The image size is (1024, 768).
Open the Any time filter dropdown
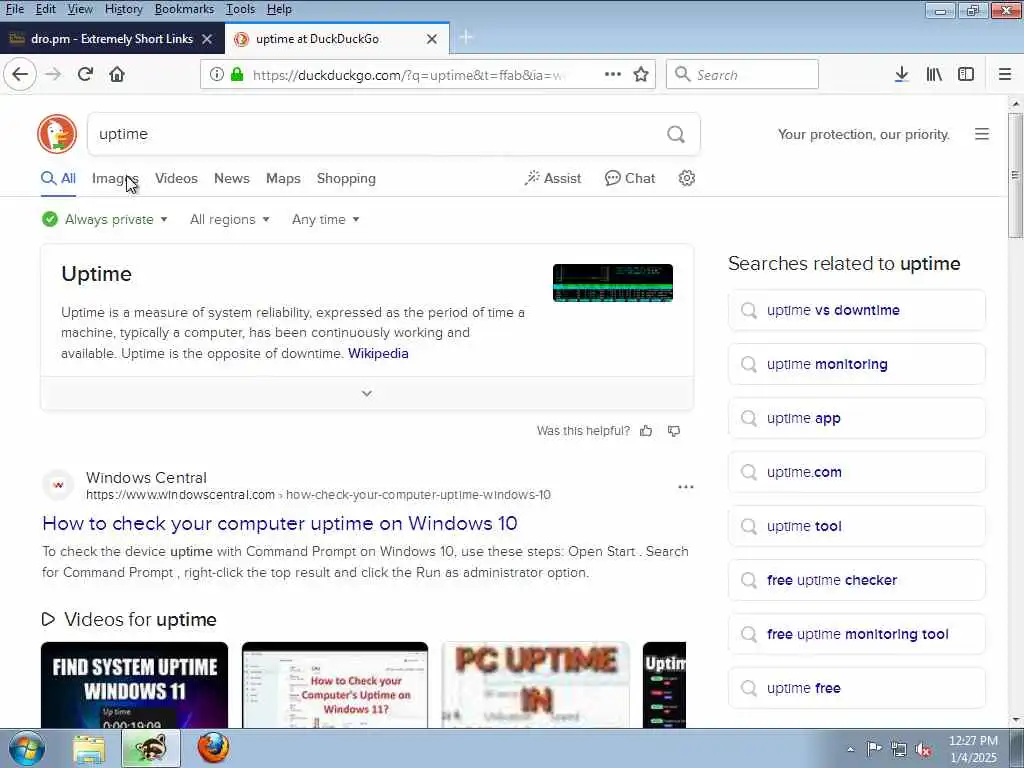click(326, 219)
